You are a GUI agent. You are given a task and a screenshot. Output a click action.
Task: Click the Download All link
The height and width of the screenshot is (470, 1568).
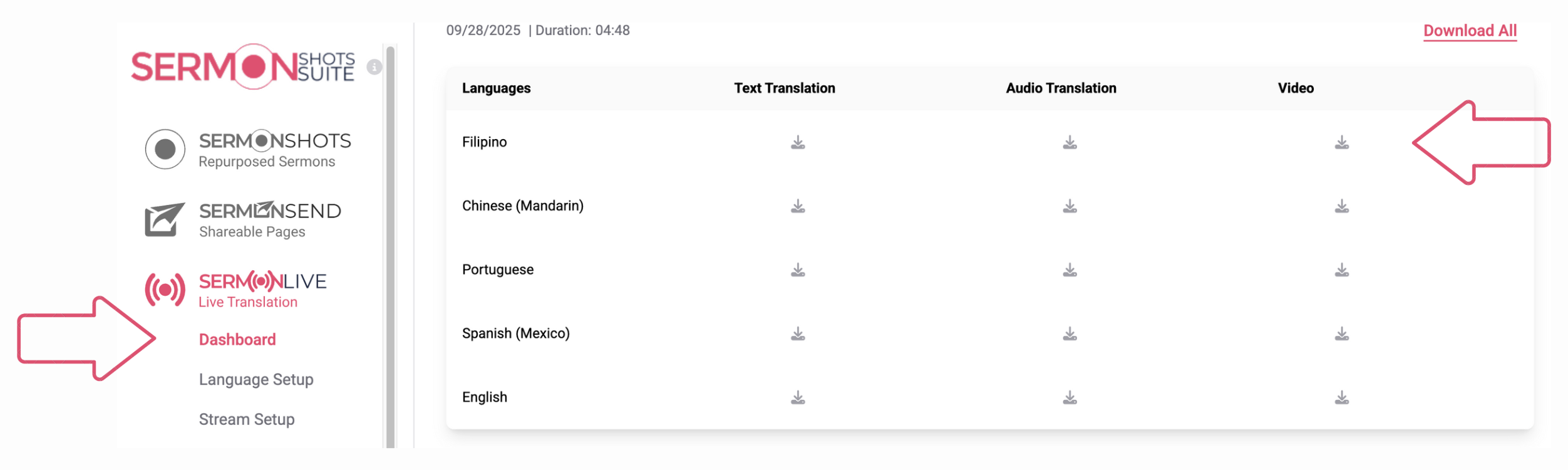[1469, 31]
